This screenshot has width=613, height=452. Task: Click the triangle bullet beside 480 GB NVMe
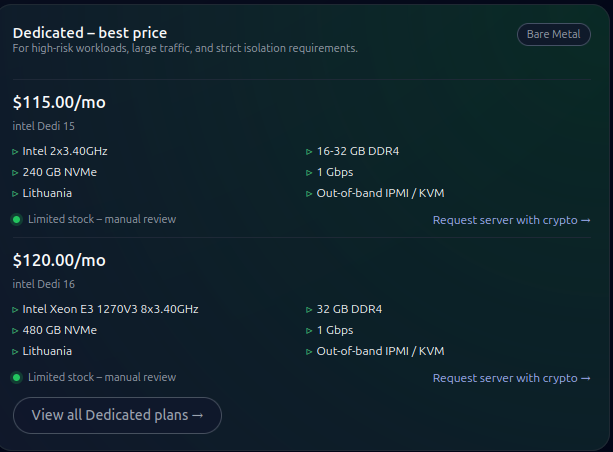(15, 330)
